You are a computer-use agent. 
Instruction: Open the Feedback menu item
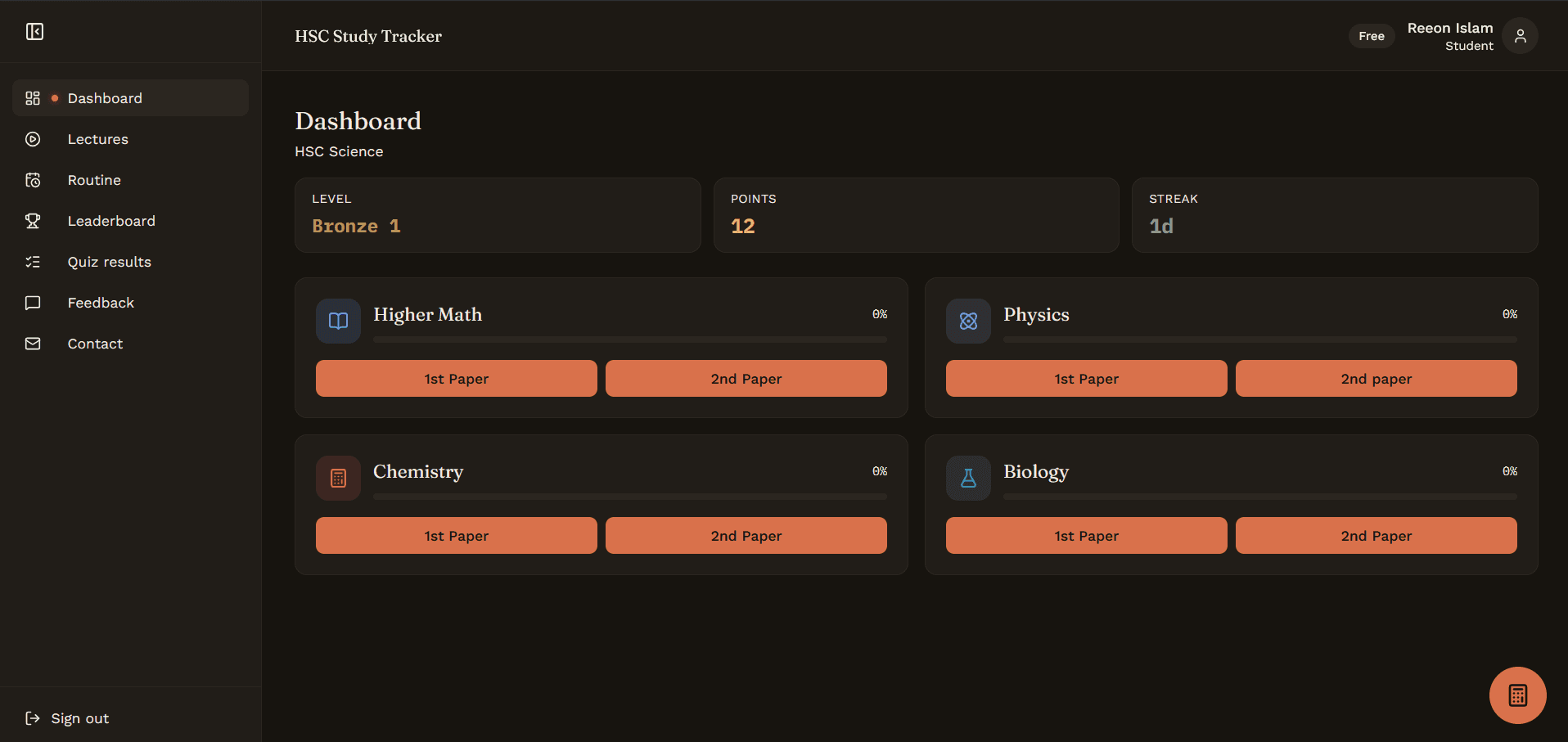tap(131, 303)
